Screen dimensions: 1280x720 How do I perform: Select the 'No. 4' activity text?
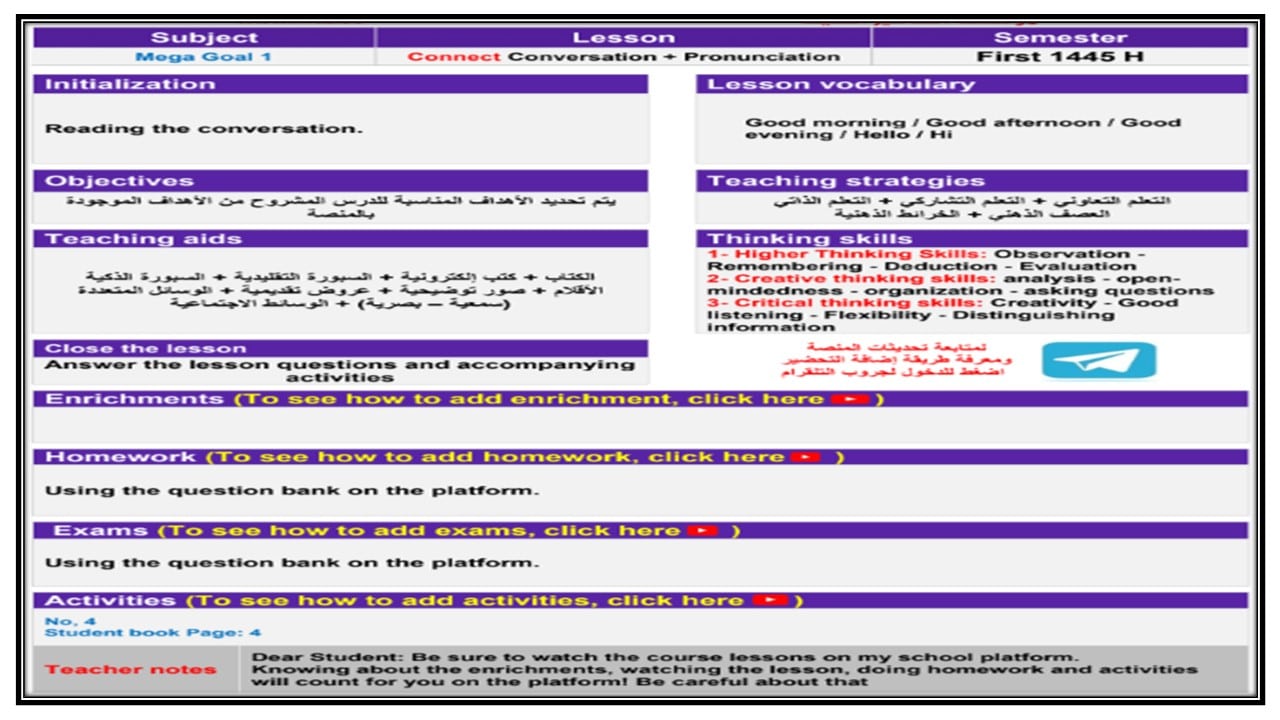tap(69, 621)
